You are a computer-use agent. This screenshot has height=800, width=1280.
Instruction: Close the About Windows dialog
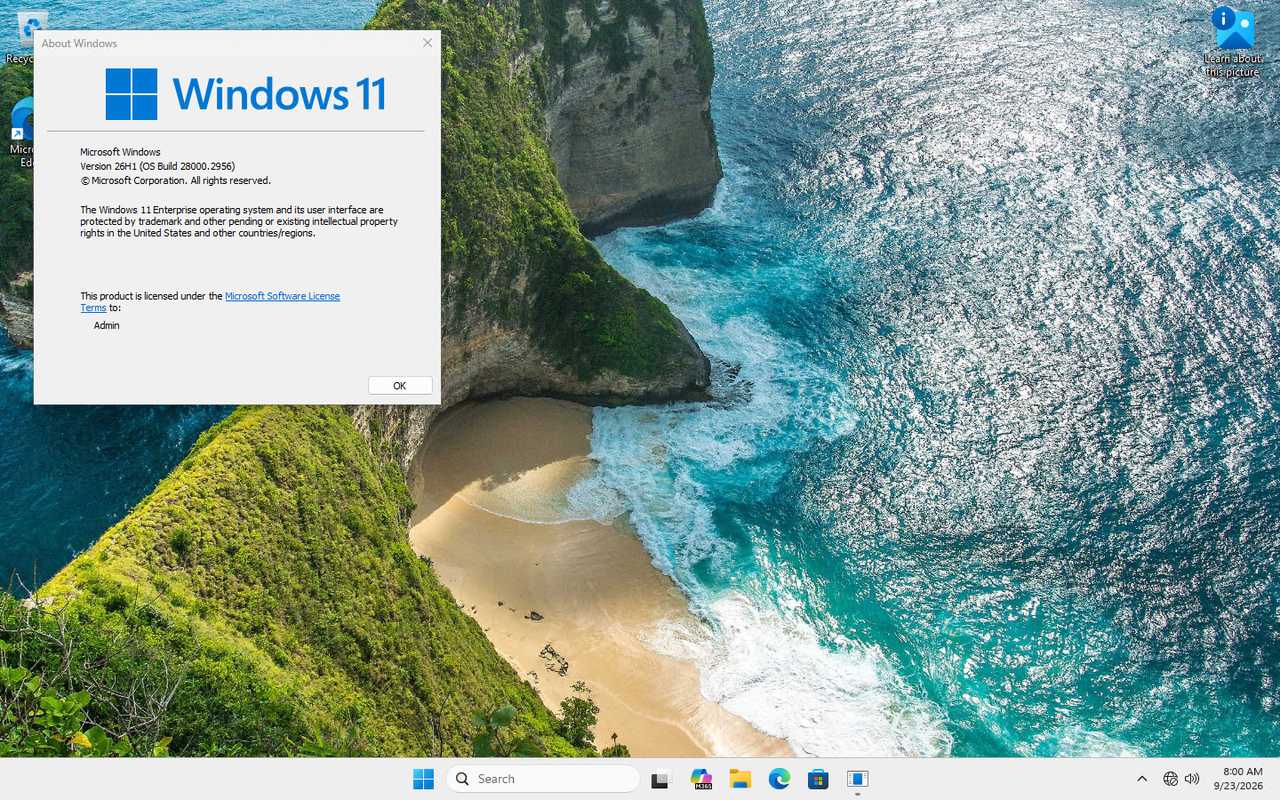[x=427, y=43]
